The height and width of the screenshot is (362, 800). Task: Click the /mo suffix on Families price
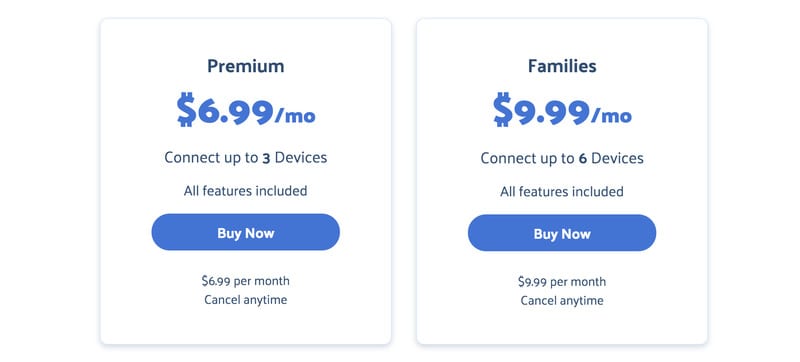tap(612, 115)
